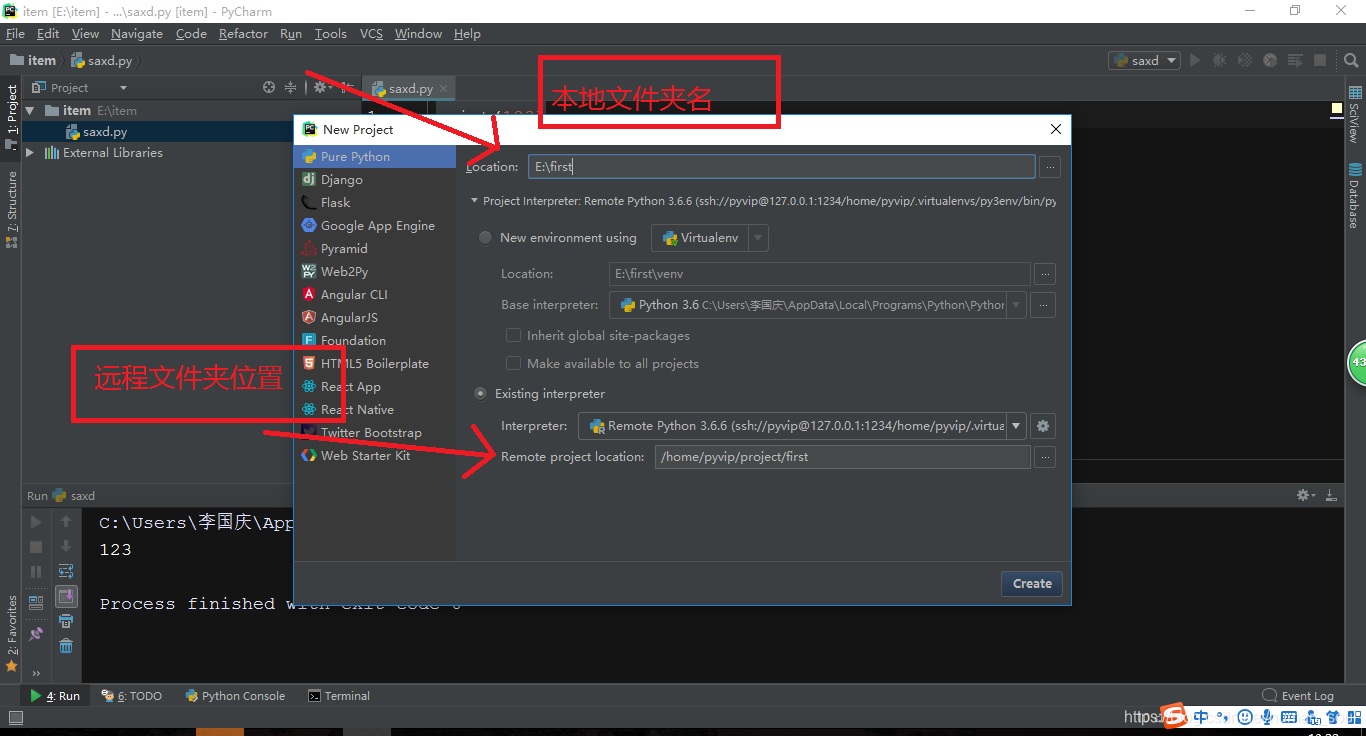Toggle 'Inherit global site-packages' checkbox

pos(513,336)
